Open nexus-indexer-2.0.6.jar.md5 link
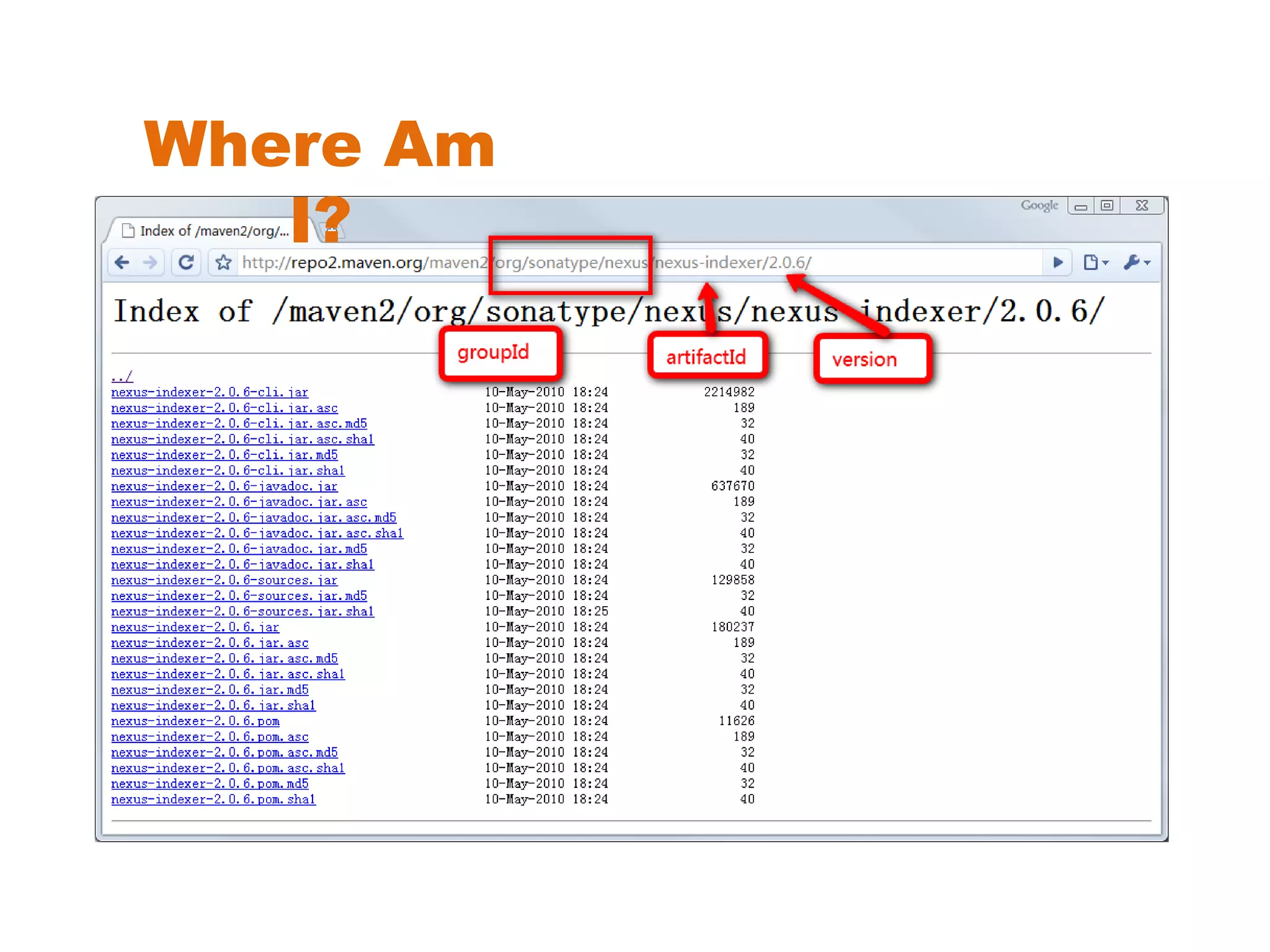This screenshot has height=952, width=1270. tap(210, 690)
